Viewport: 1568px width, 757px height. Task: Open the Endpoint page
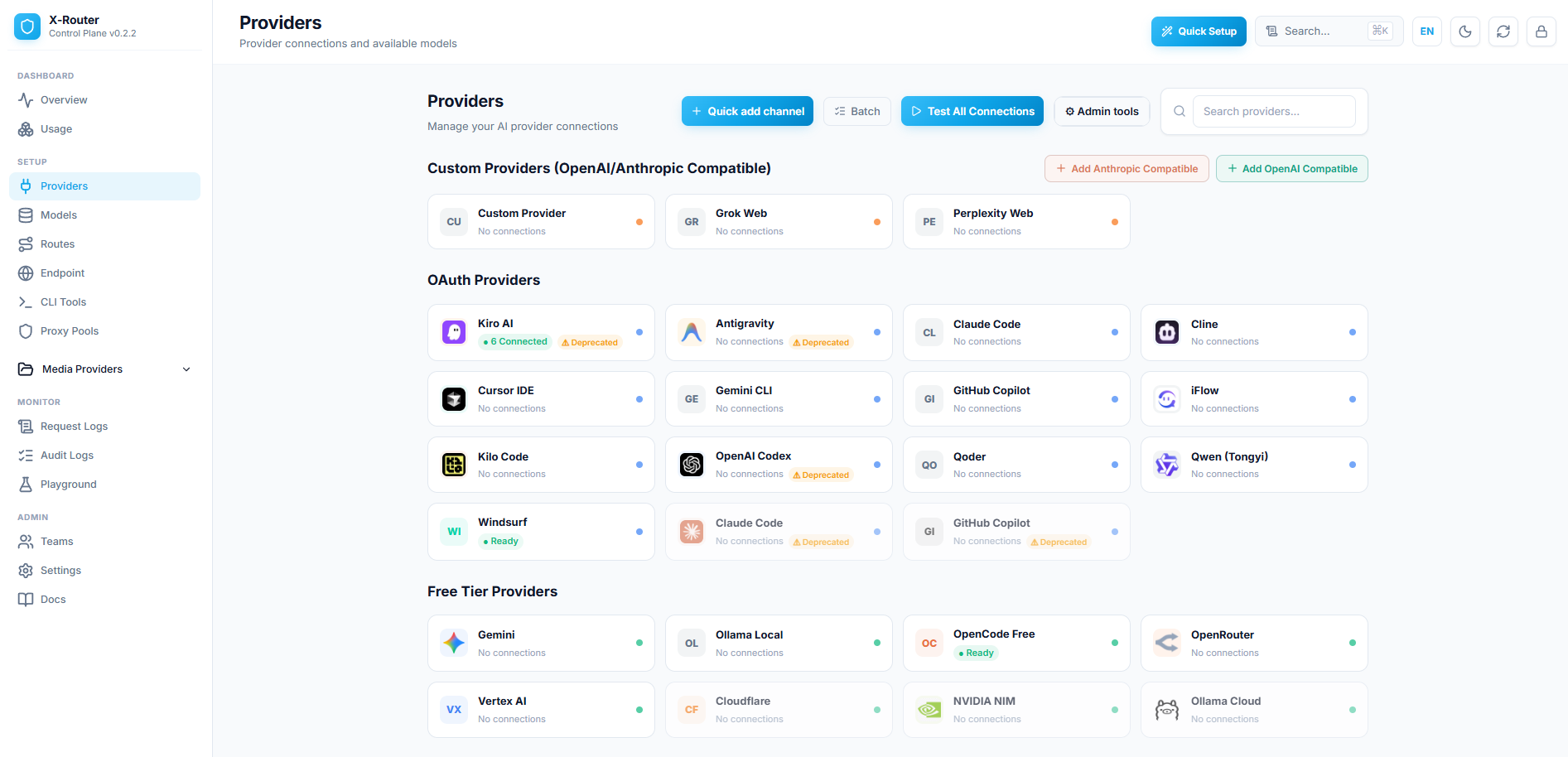(105, 273)
